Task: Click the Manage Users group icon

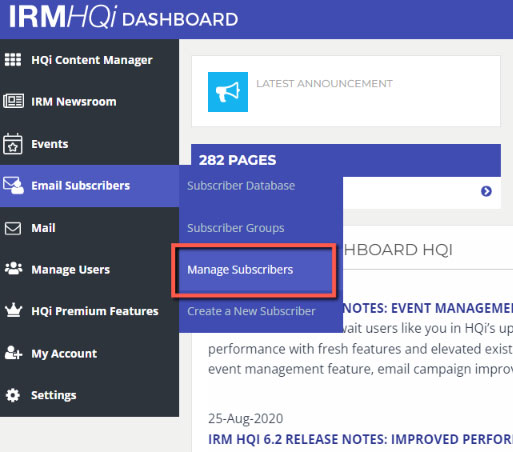Action: click(x=14, y=268)
